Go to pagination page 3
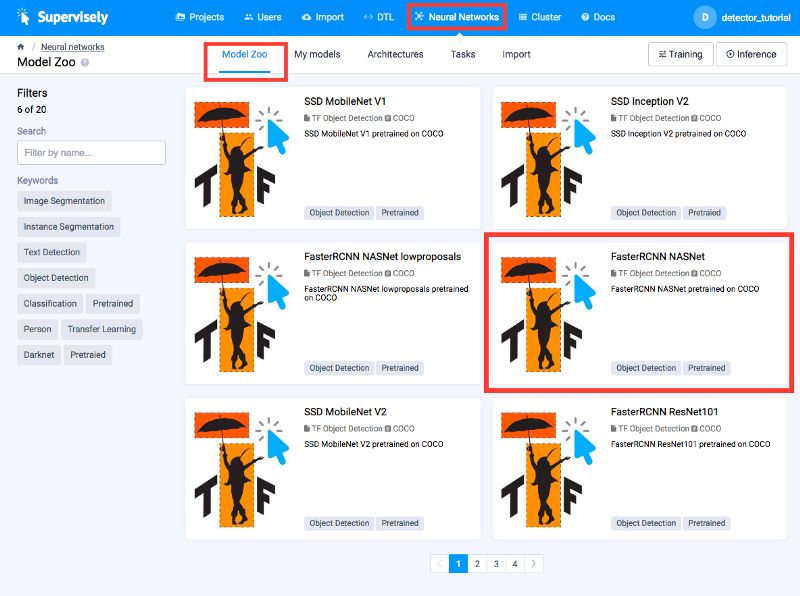The height and width of the screenshot is (596, 800). pos(496,564)
